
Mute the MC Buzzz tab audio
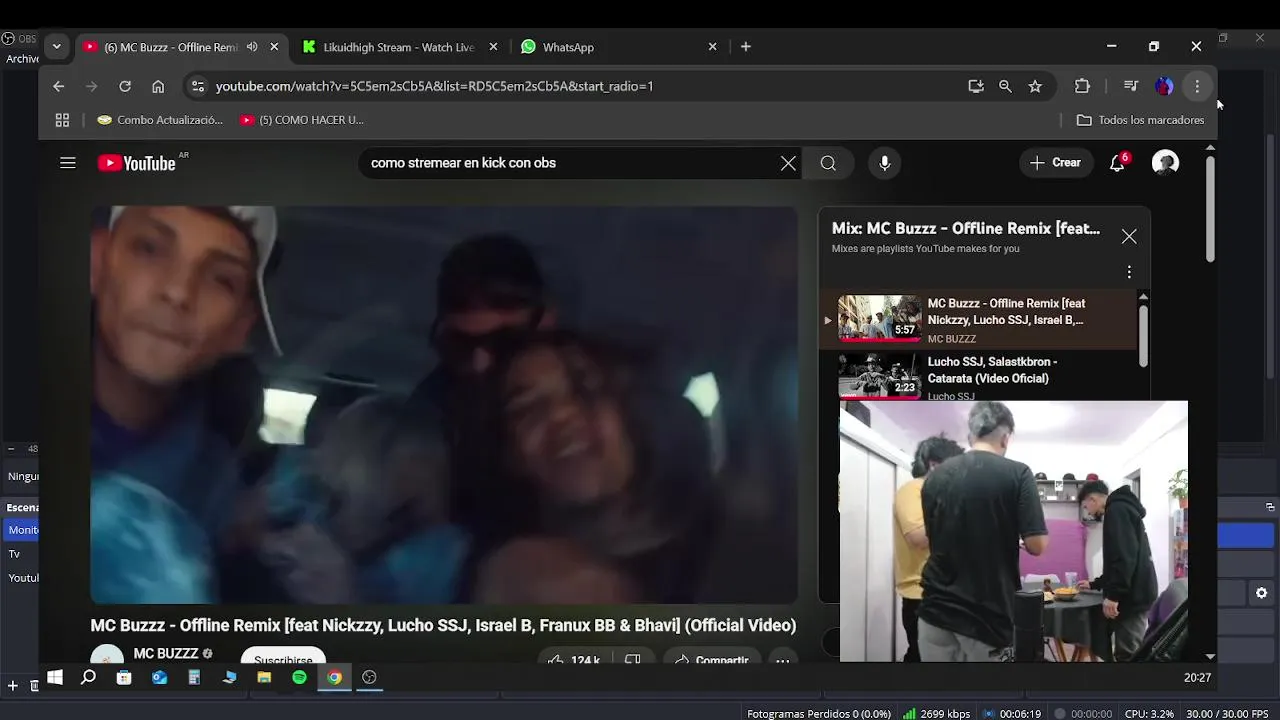point(252,47)
